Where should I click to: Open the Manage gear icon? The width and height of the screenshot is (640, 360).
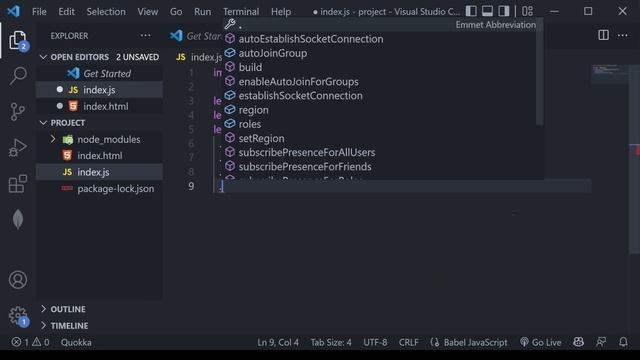pos(18,316)
